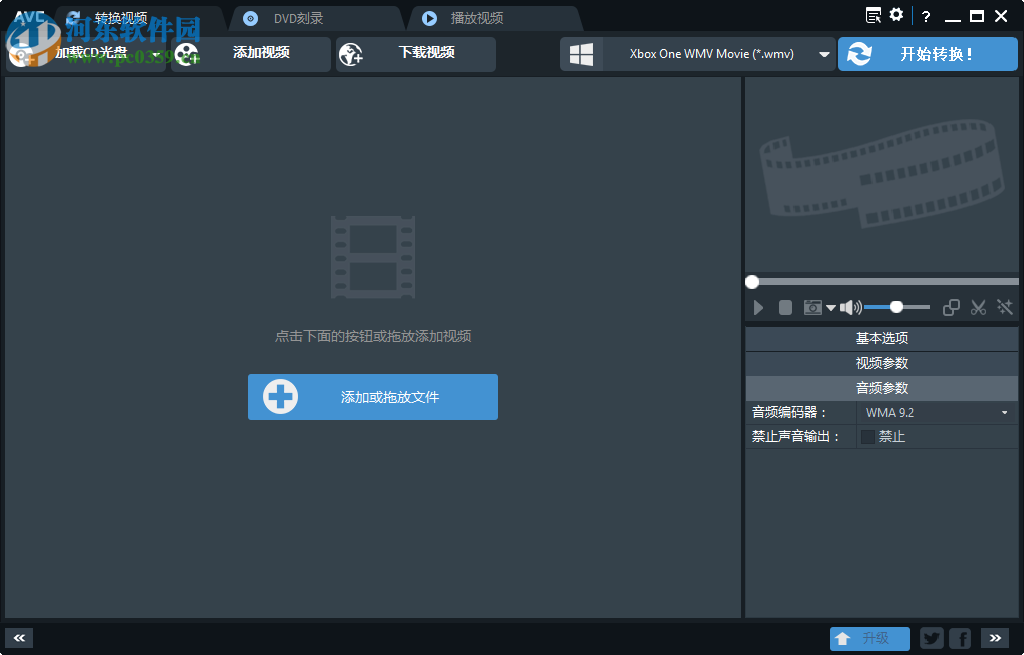
Task: Click the 下载视频 globe icon
Action: [x=351, y=54]
